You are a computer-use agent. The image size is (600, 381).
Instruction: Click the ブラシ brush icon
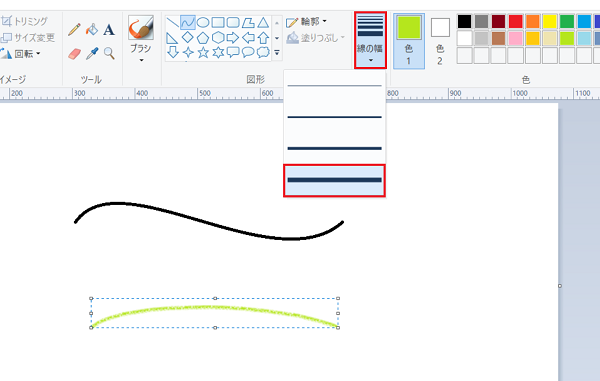pos(141,28)
